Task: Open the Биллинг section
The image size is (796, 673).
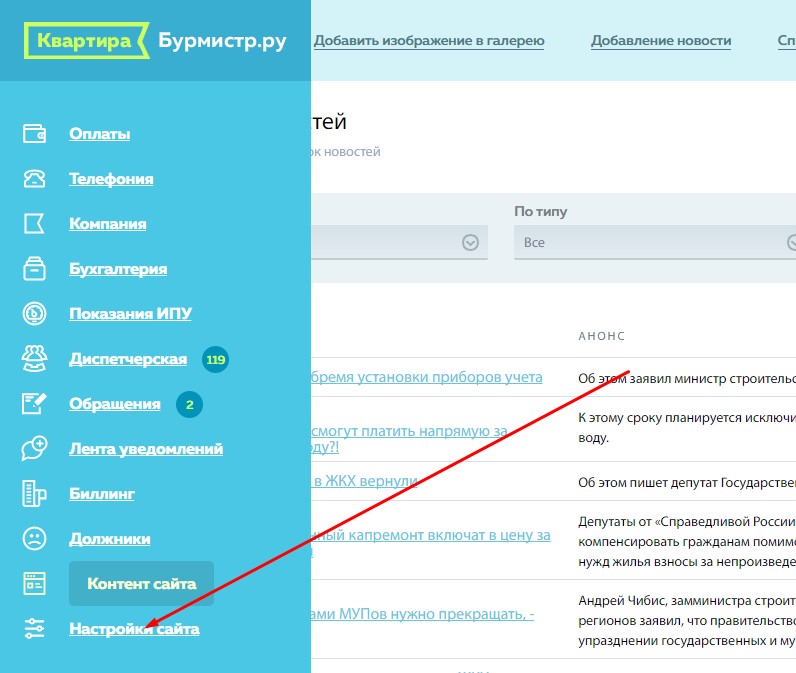Action: tap(102, 493)
